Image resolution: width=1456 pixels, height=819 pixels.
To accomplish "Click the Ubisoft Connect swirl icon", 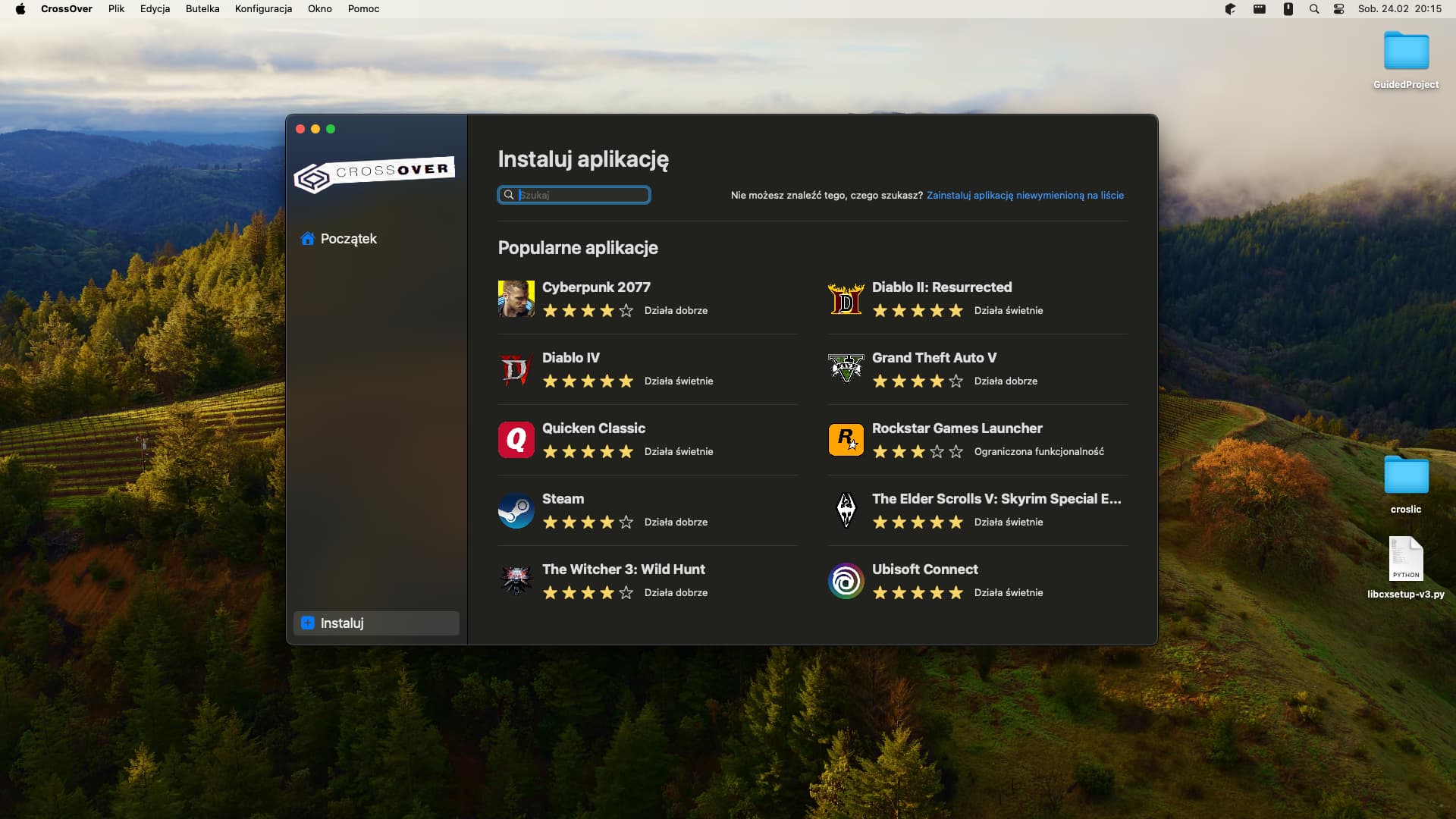I will point(846,581).
